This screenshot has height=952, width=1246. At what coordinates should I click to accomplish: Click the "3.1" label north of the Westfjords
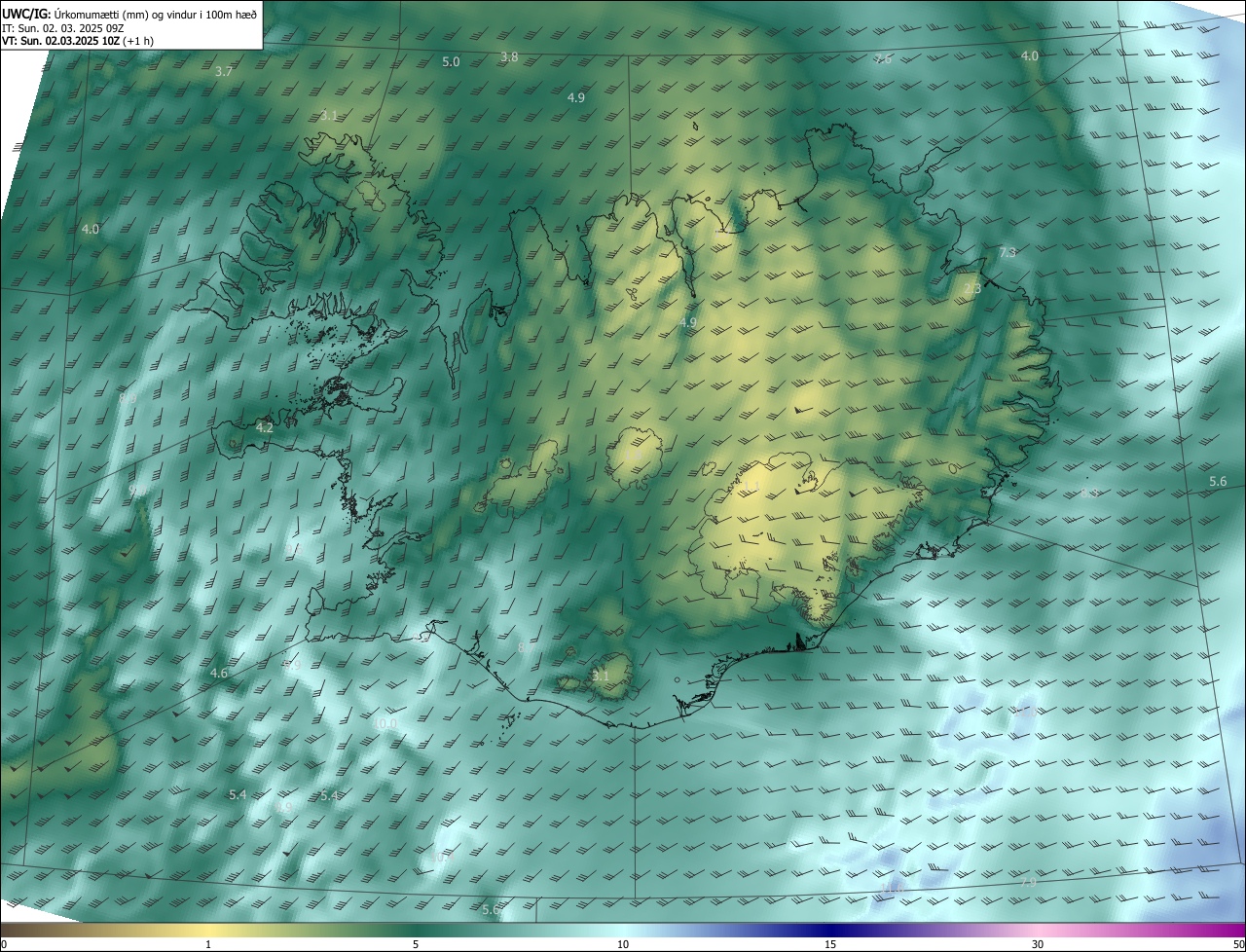tap(329, 115)
